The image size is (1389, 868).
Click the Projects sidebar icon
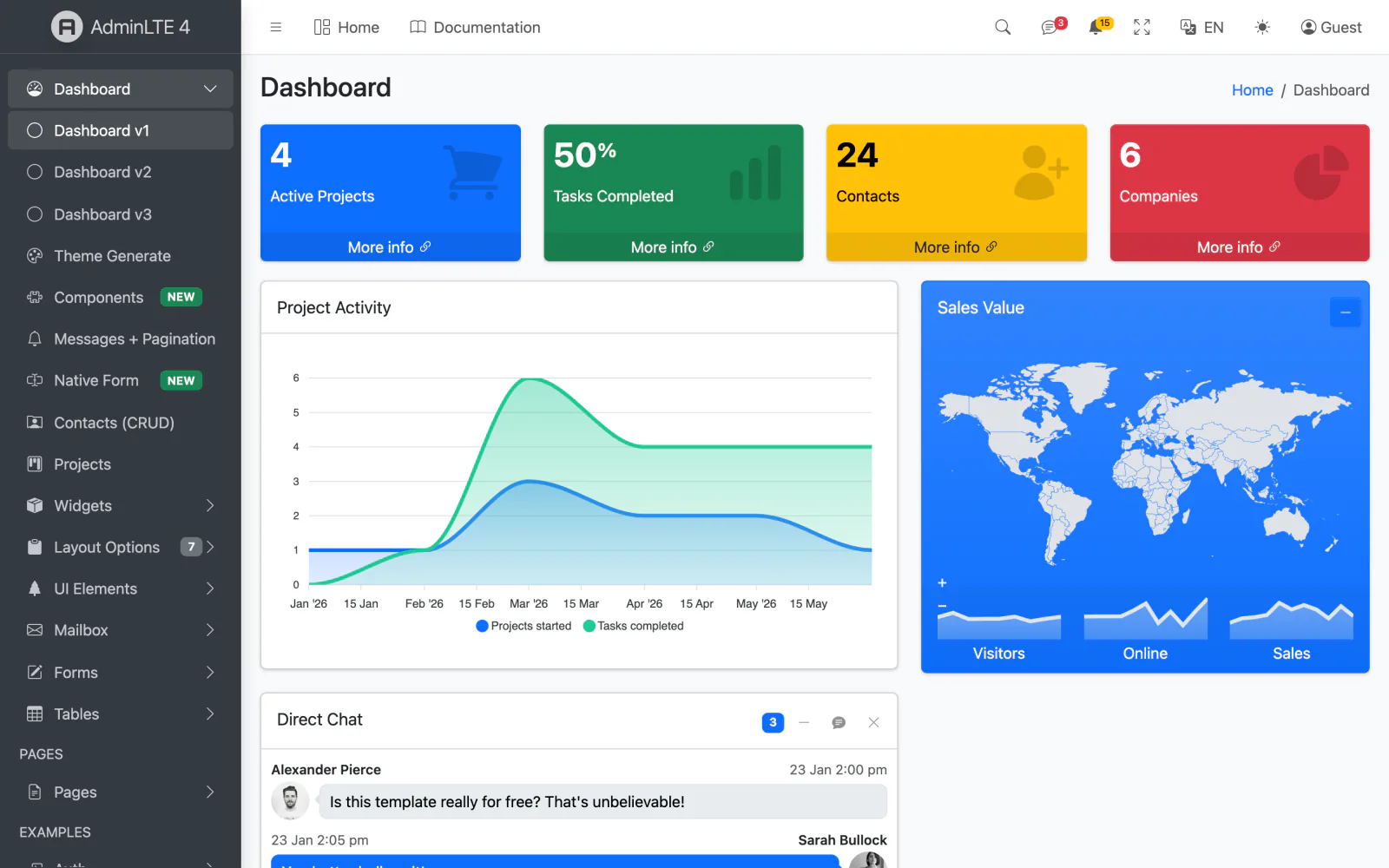pos(35,464)
